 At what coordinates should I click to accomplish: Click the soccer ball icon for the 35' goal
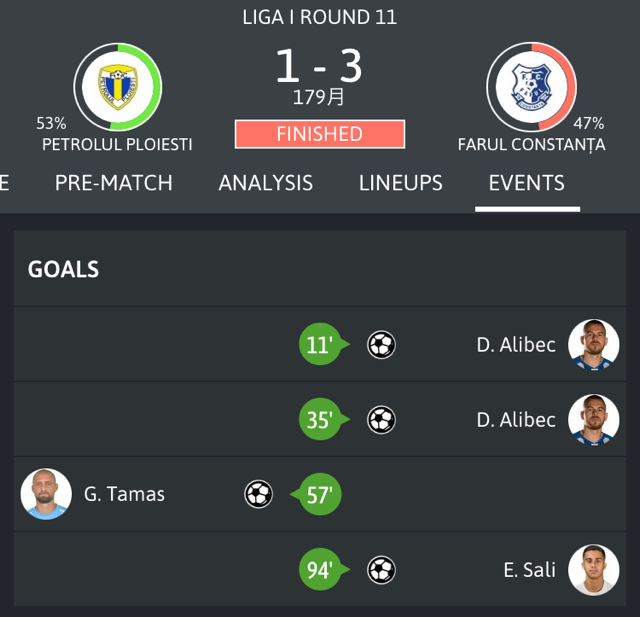point(381,419)
